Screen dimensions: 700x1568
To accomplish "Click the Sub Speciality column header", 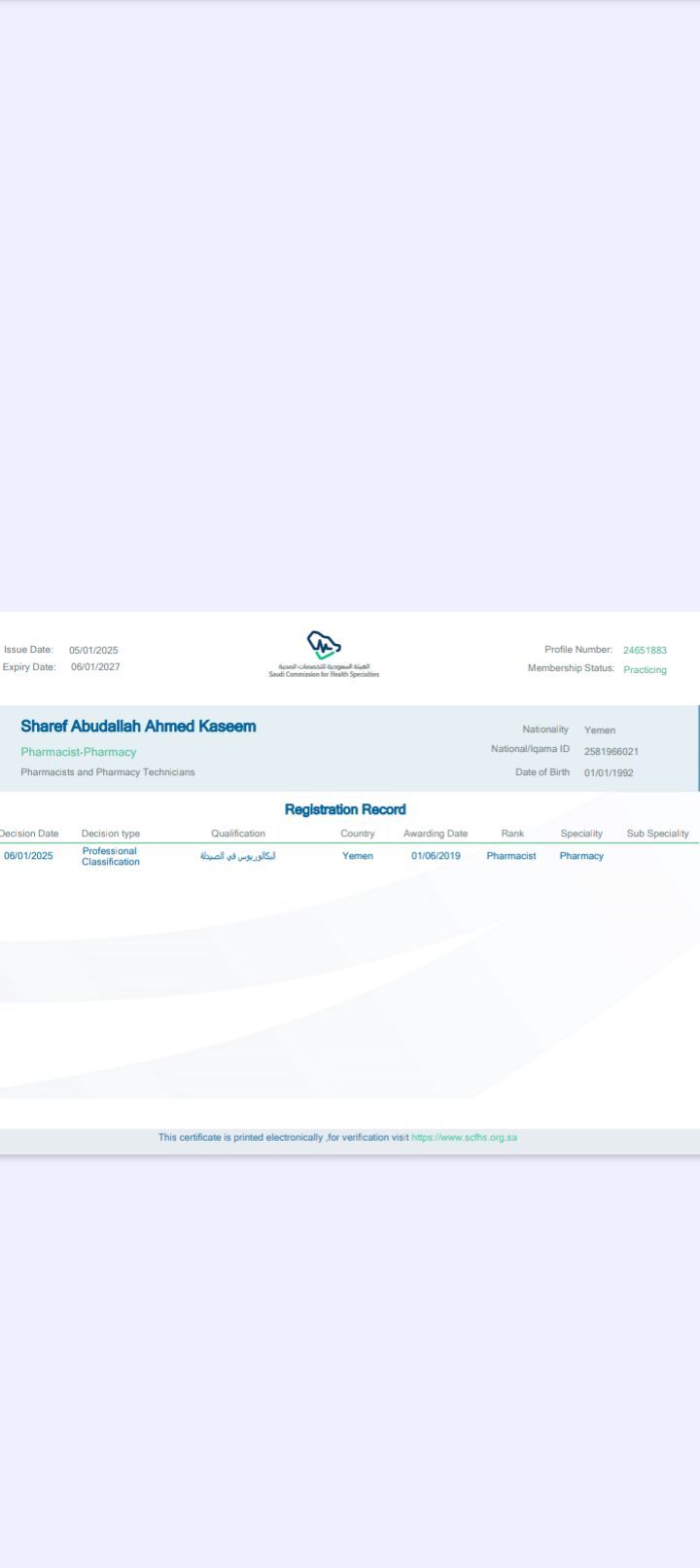I will click(657, 834).
